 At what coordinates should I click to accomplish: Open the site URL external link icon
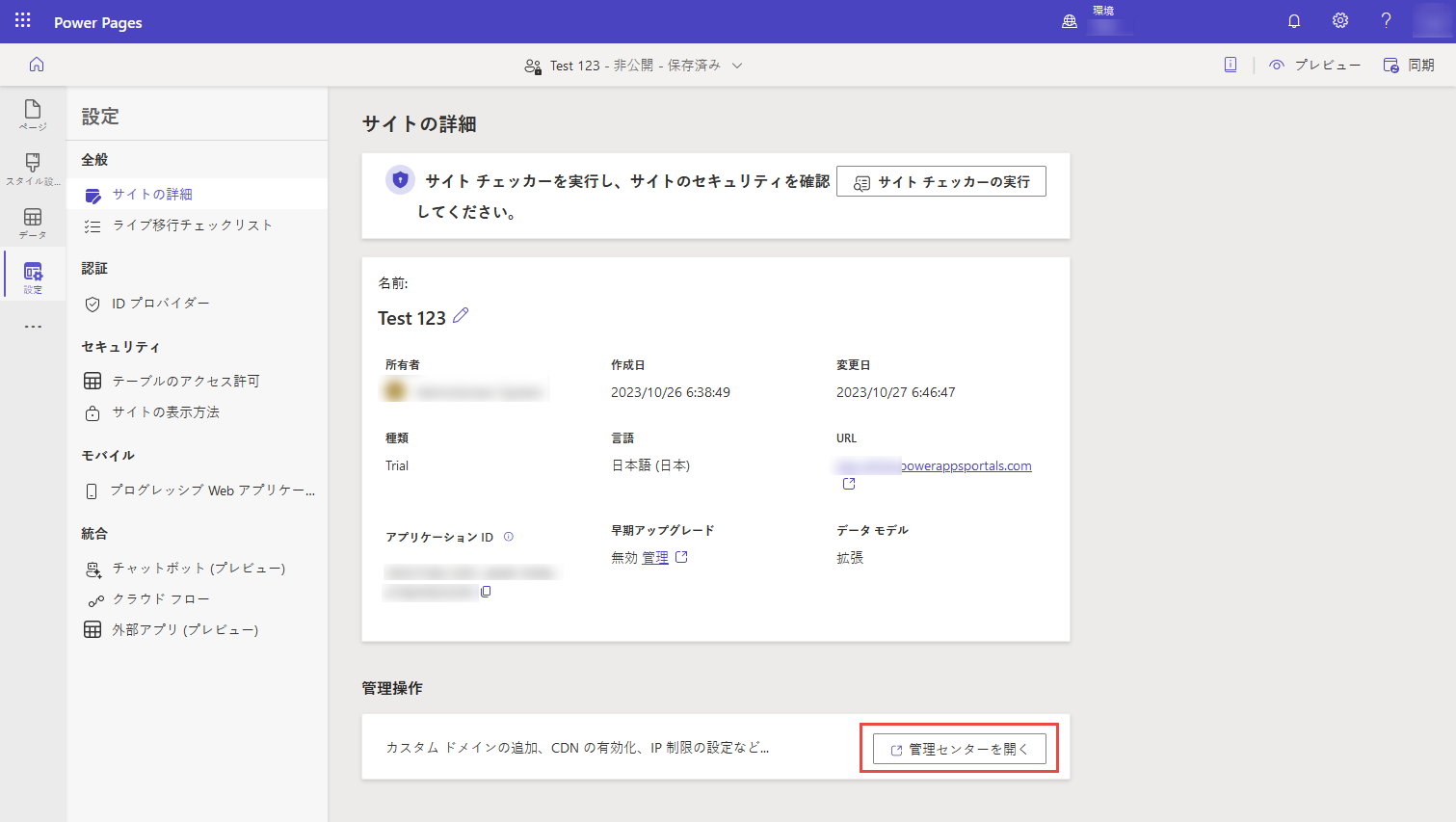click(x=849, y=484)
